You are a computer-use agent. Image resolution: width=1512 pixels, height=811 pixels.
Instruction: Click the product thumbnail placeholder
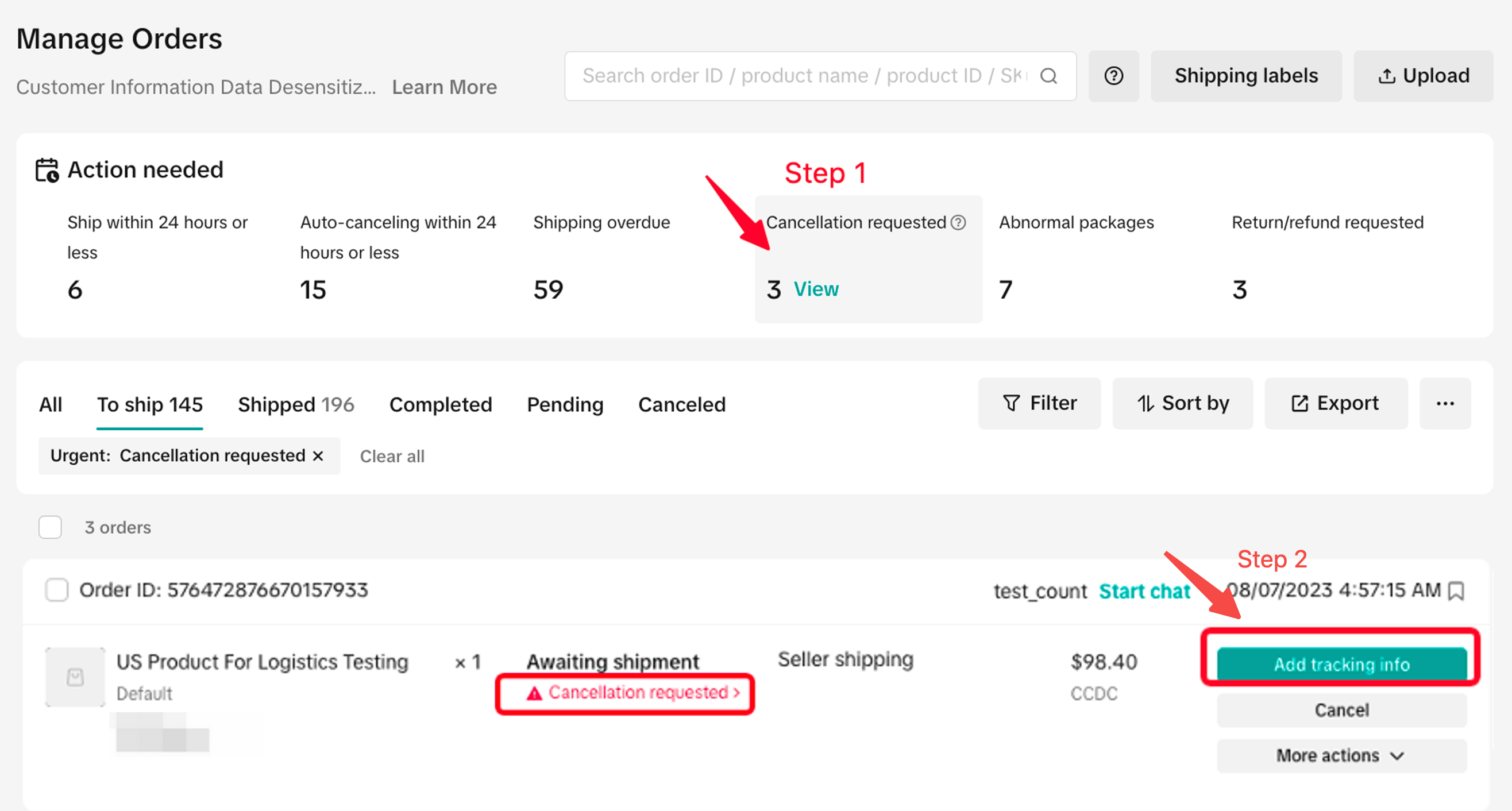coord(75,677)
